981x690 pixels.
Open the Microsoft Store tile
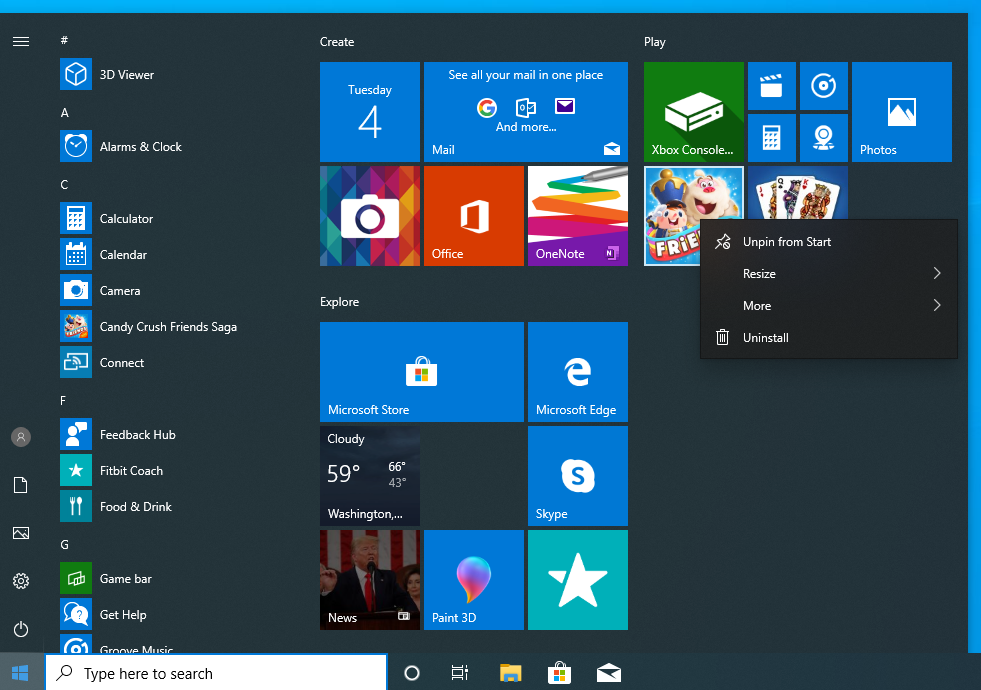tap(421, 372)
